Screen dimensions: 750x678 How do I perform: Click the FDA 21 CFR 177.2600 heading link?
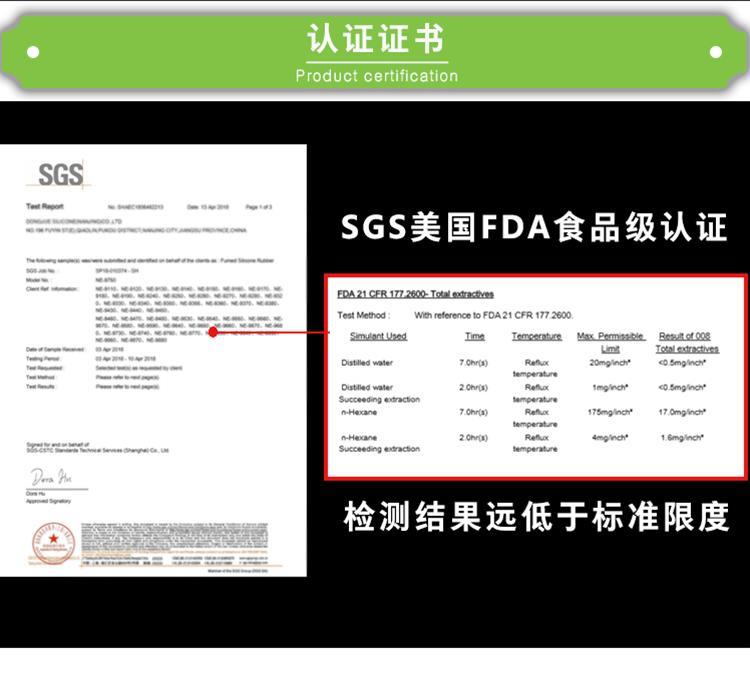pos(415,294)
